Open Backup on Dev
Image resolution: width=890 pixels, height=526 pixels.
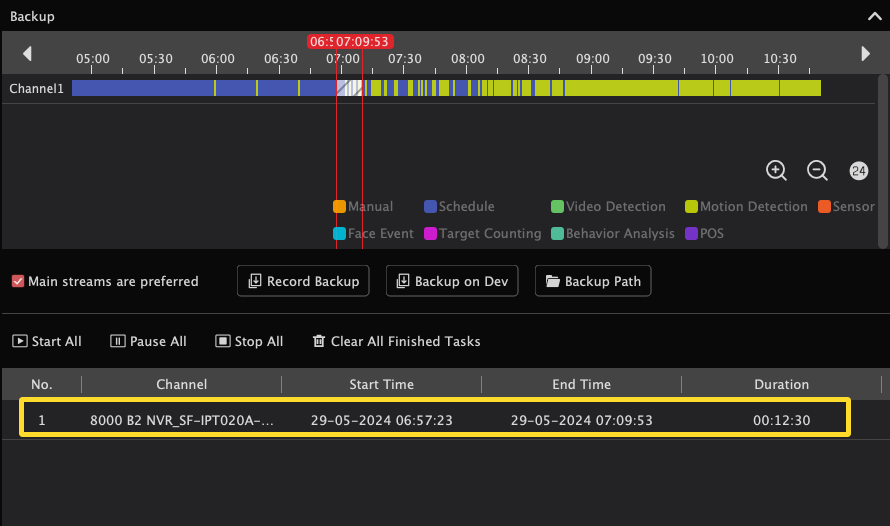452,281
